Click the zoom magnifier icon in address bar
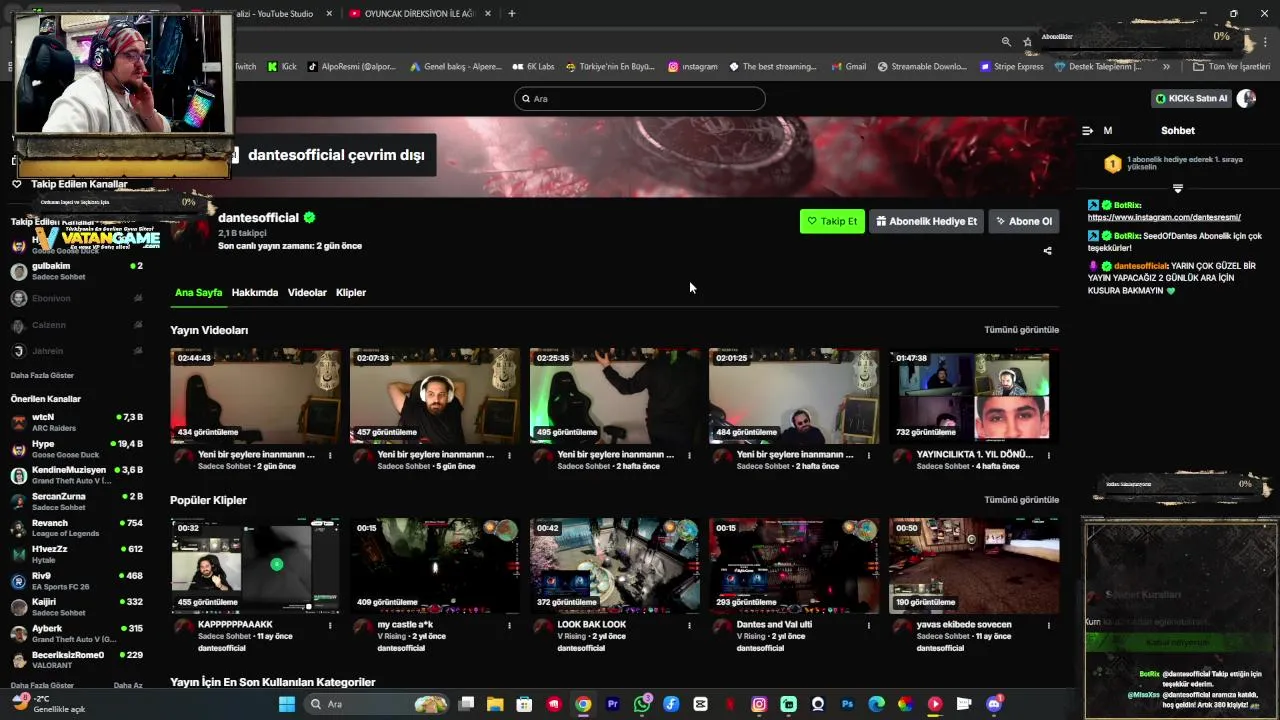 click(1006, 41)
